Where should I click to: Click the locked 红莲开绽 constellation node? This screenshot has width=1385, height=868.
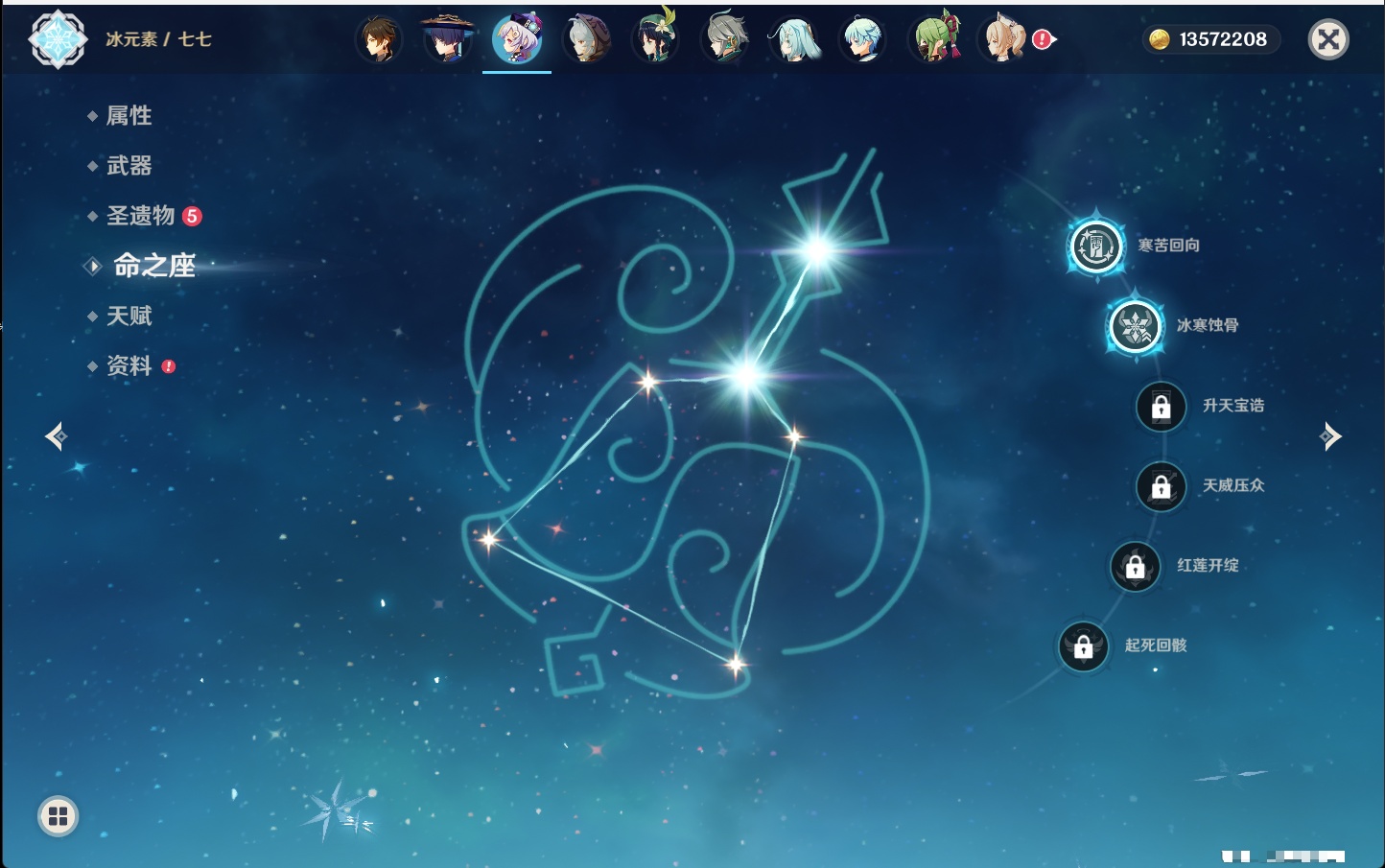(1136, 566)
